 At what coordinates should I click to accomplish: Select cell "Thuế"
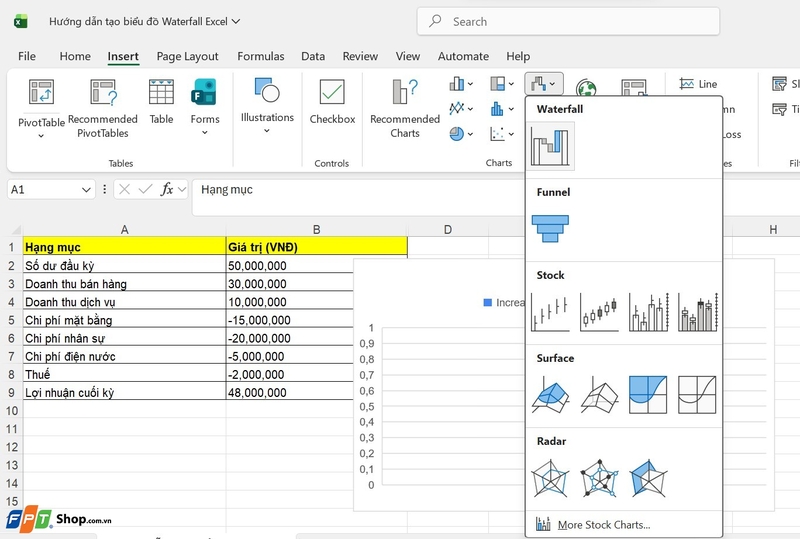124,374
